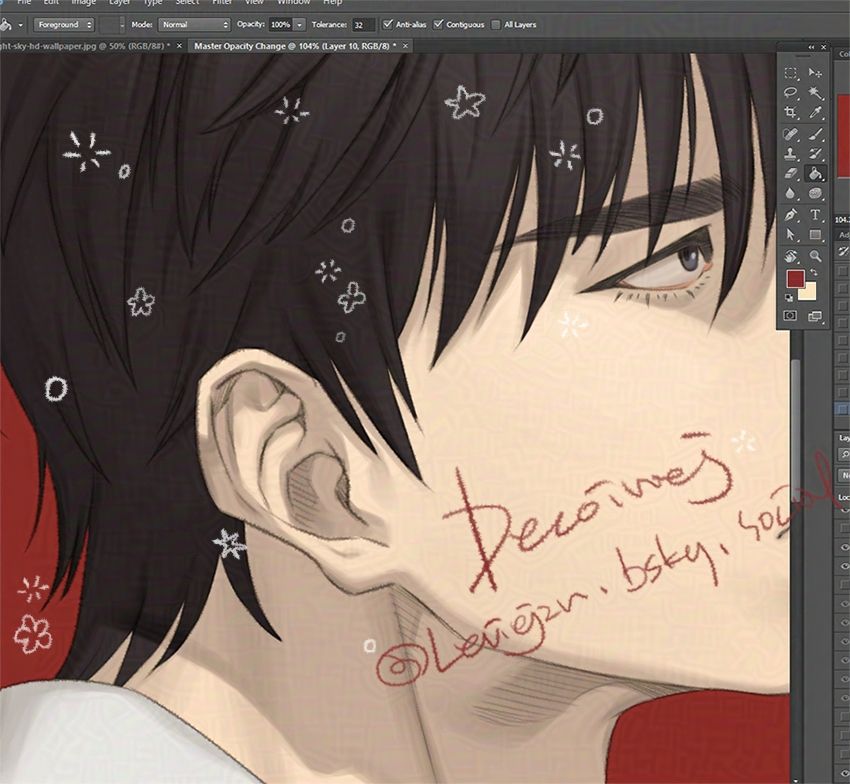Viewport: 850px width, 784px height.
Task: Close the sky-hd-wallpaper.jpg tab
Action: (179, 46)
